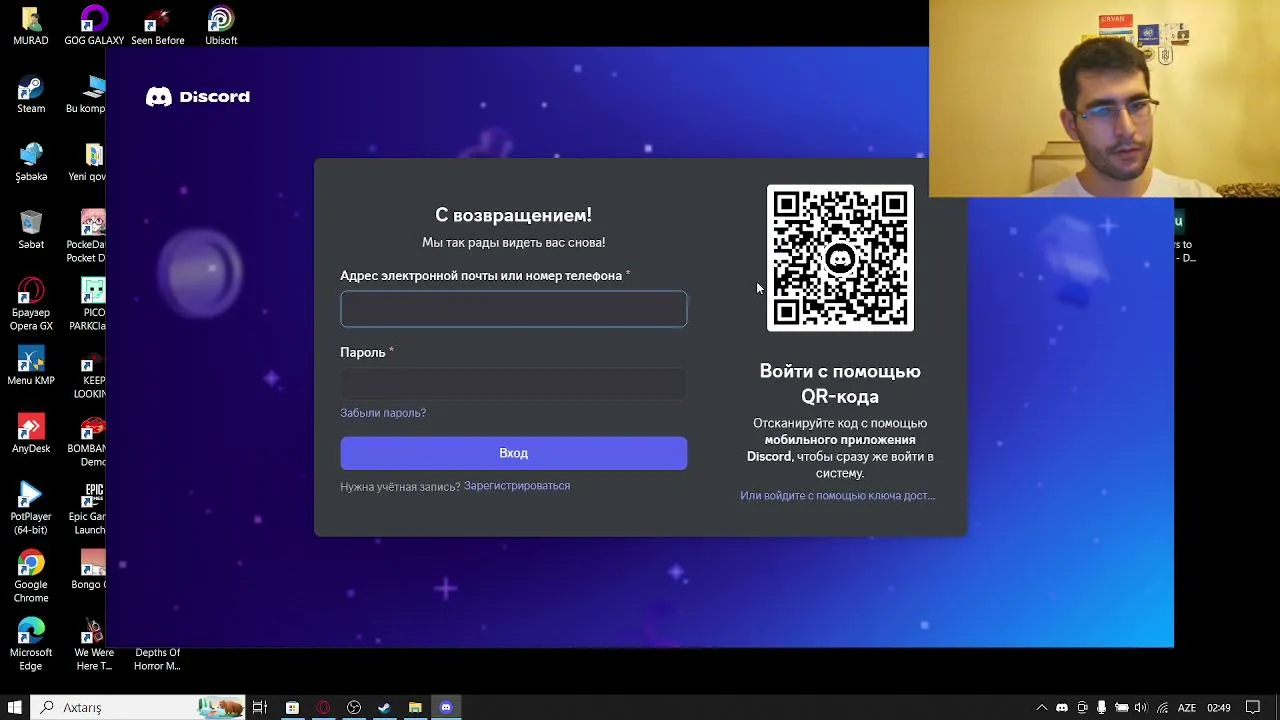
Task: Select the Menu KMP desktop shortcut
Action: pyautogui.click(x=31, y=367)
